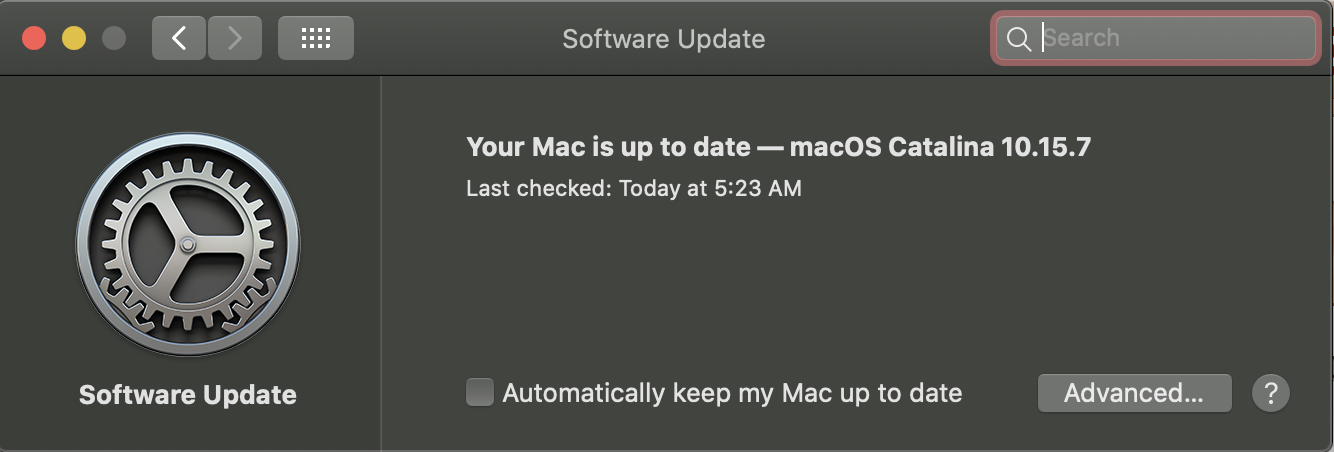The height and width of the screenshot is (452, 1334).
Task: Click "Automatically keep my Mac up to date" label
Action: 732,393
